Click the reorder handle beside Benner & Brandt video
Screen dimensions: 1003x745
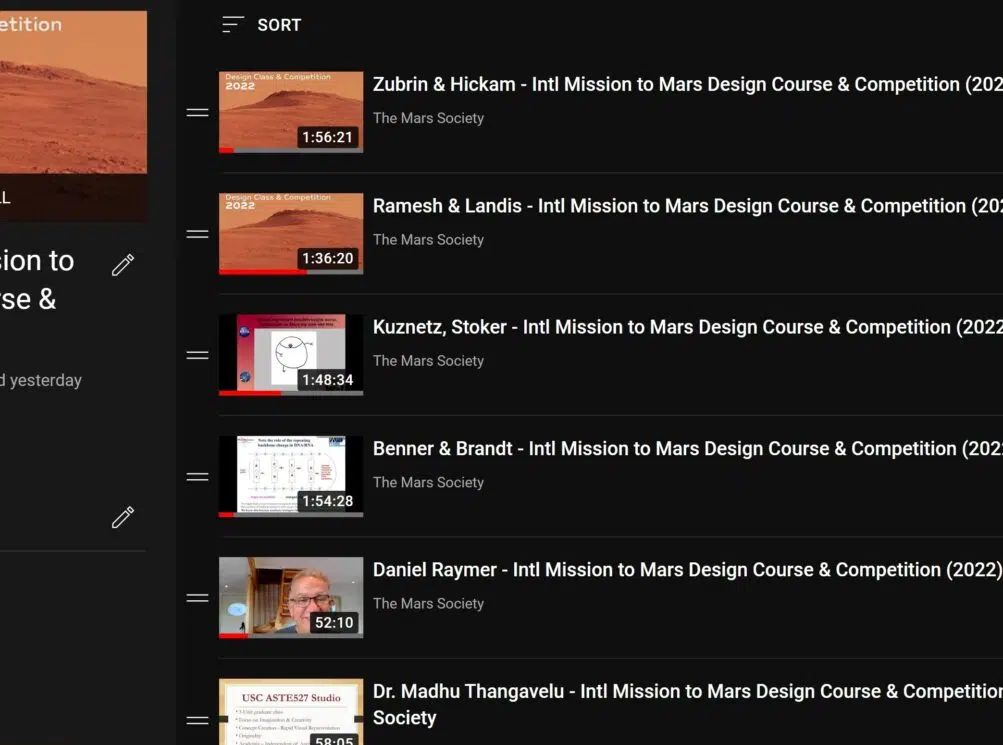198,477
